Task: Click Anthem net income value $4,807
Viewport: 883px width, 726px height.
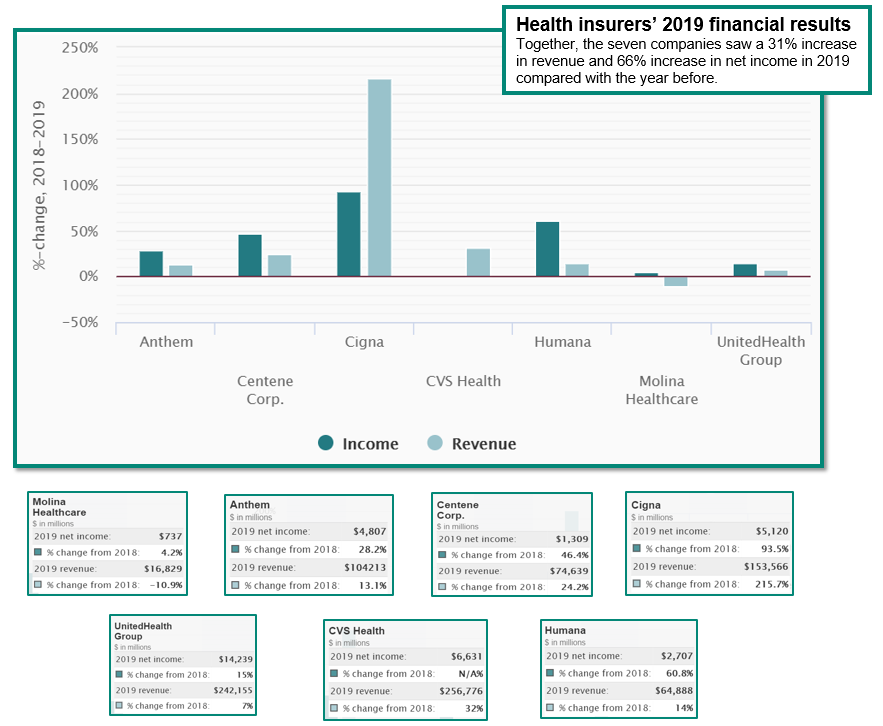Action: [x=369, y=531]
